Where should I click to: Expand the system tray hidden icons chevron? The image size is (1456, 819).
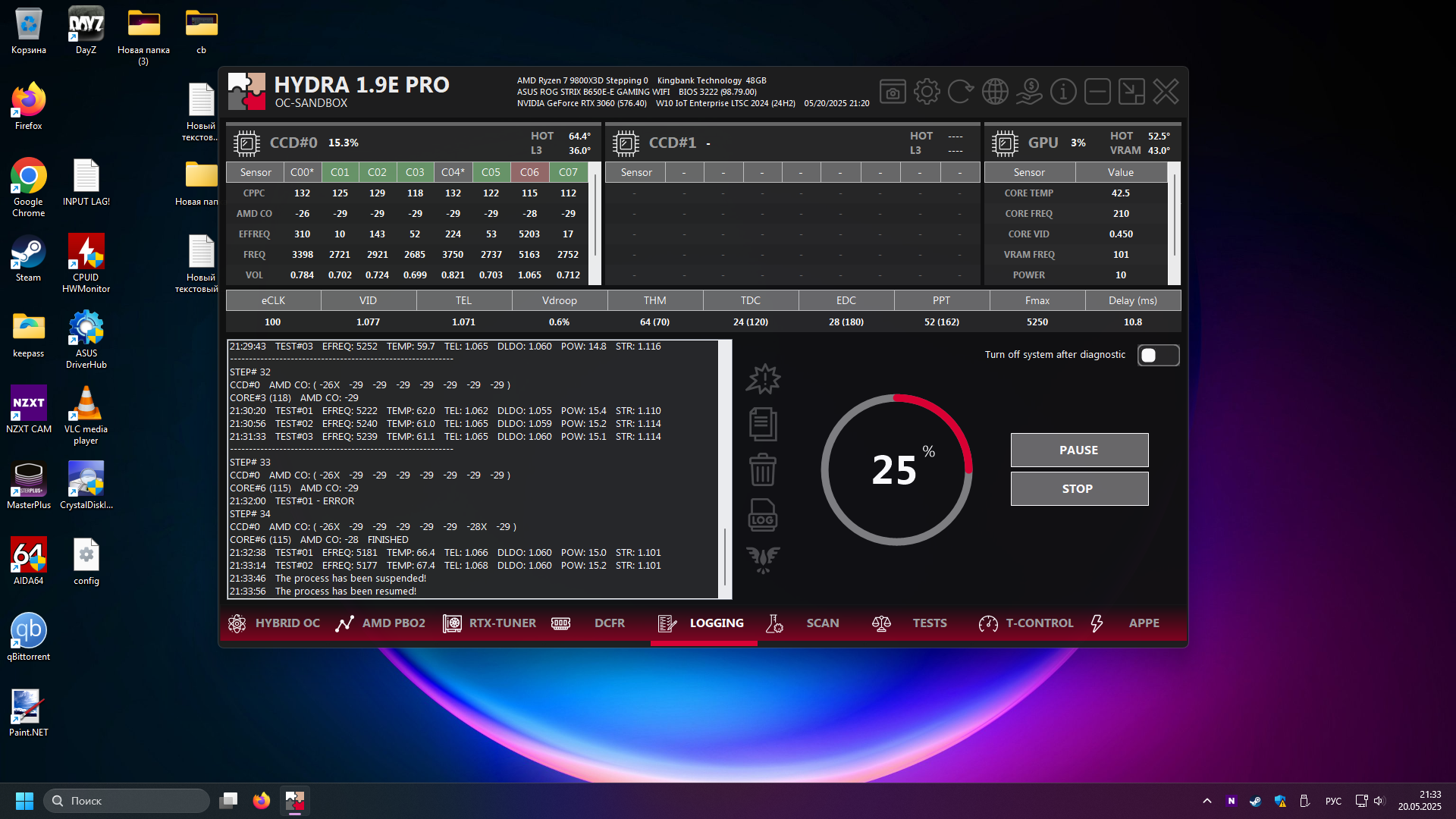(1207, 801)
